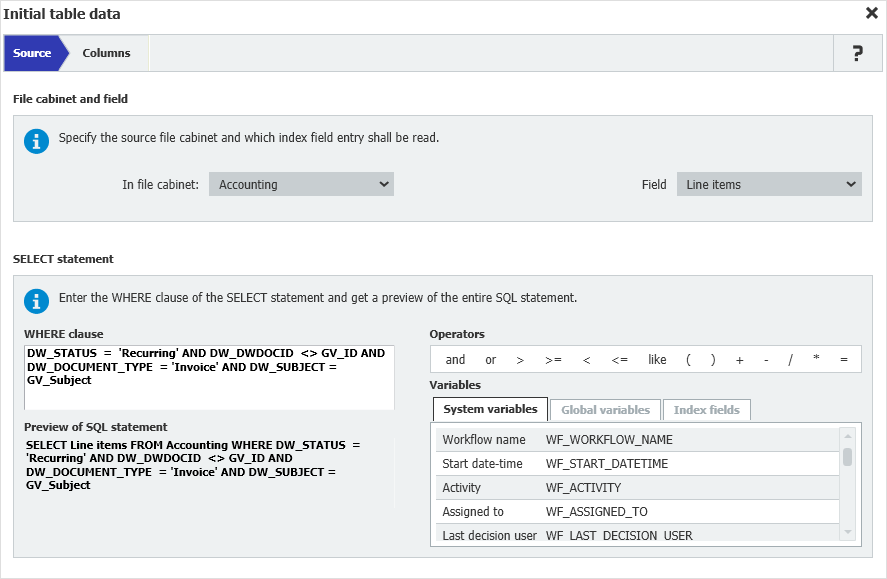
Task: Close the Initial table data dialog
Action: [x=871, y=14]
